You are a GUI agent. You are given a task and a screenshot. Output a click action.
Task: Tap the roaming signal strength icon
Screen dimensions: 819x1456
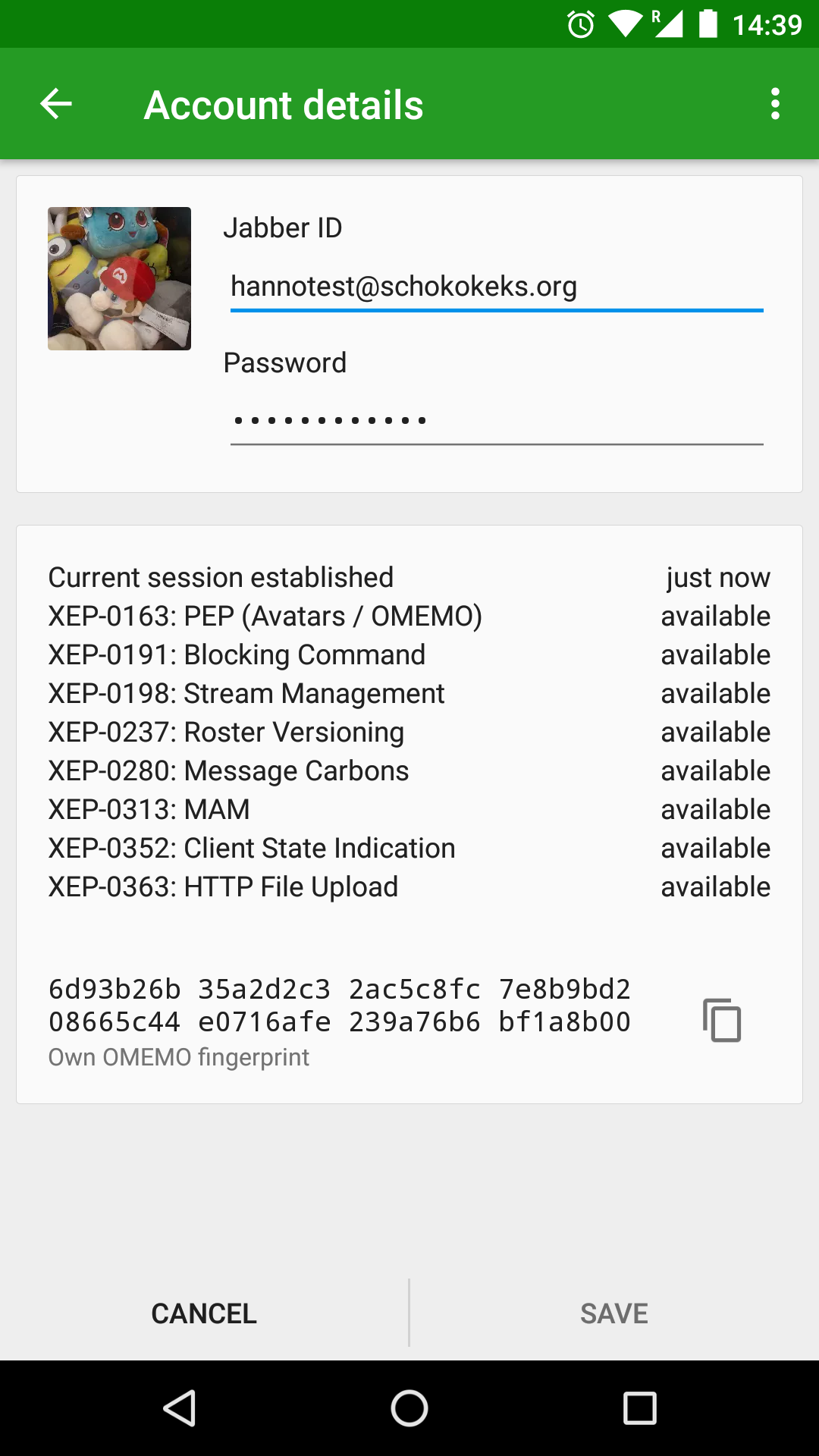(667, 24)
